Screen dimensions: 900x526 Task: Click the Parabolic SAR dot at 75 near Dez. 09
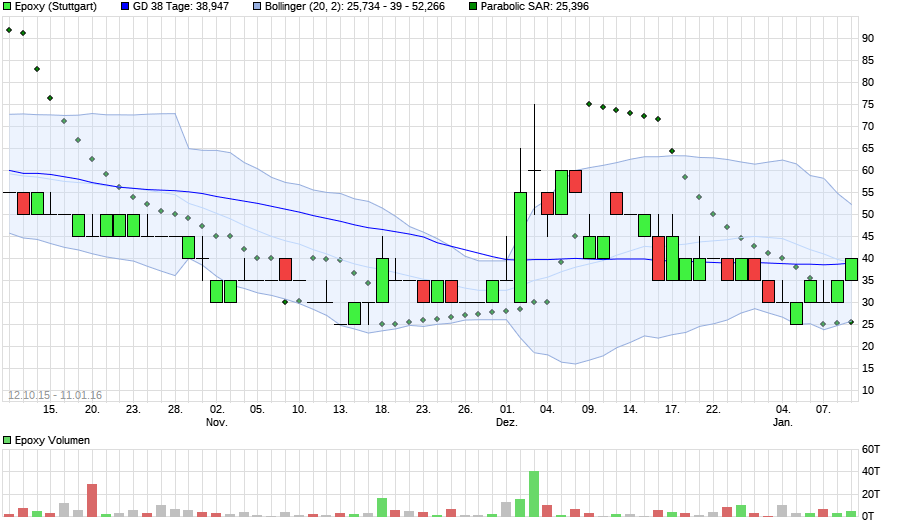(589, 104)
